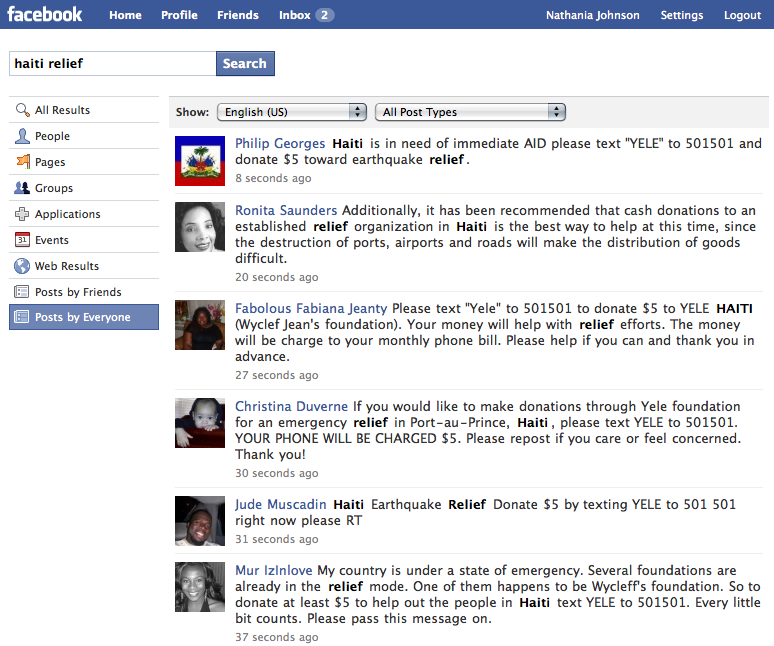The height and width of the screenshot is (646, 774).
Task: Select the All Results filter
Action: click(x=84, y=110)
